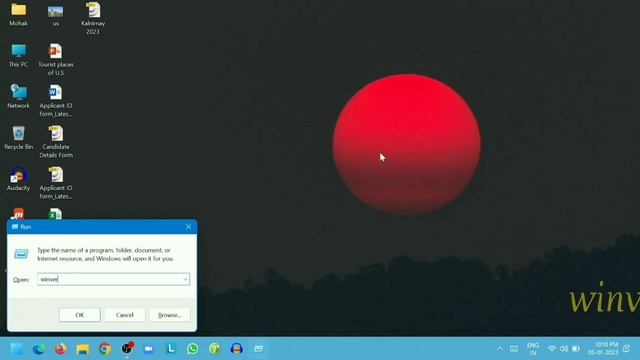This screenshot has width=640, height=360.
Task: Open the blue headphones taskbar app
Action: pos(237,349)
